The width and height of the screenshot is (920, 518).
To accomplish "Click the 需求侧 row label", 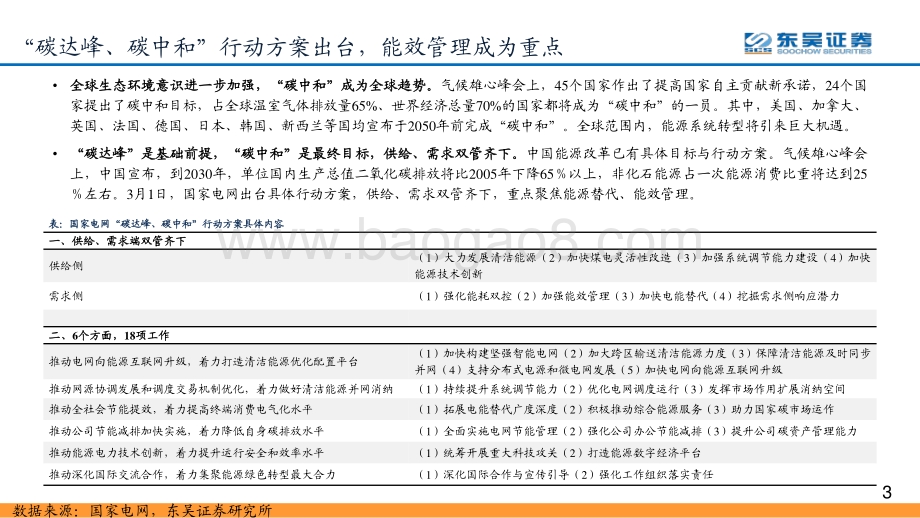I will (x=66, y=296).
